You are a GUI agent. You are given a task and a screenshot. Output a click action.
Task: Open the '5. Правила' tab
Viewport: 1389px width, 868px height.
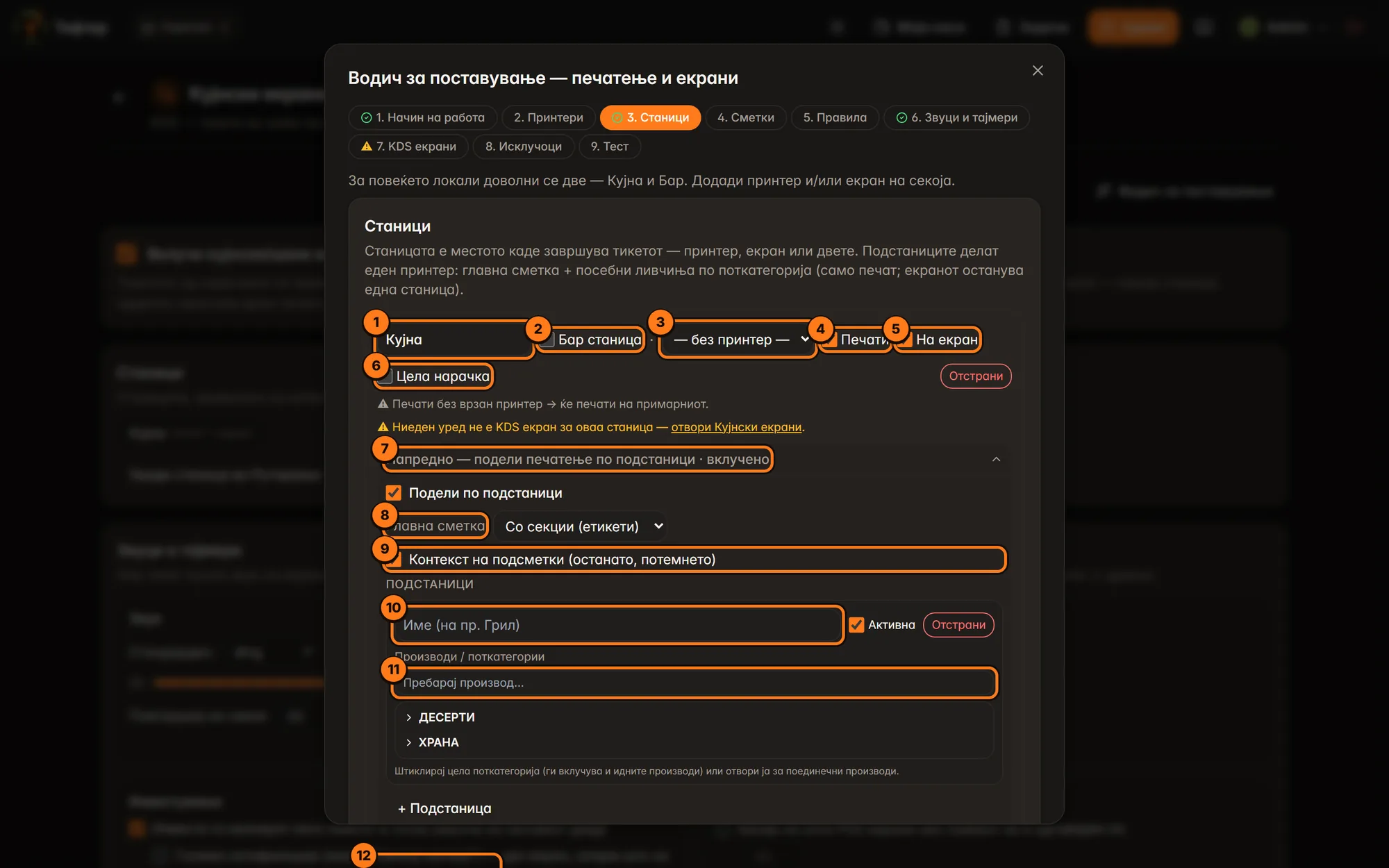pyautogui.click(x=835, y=117)
